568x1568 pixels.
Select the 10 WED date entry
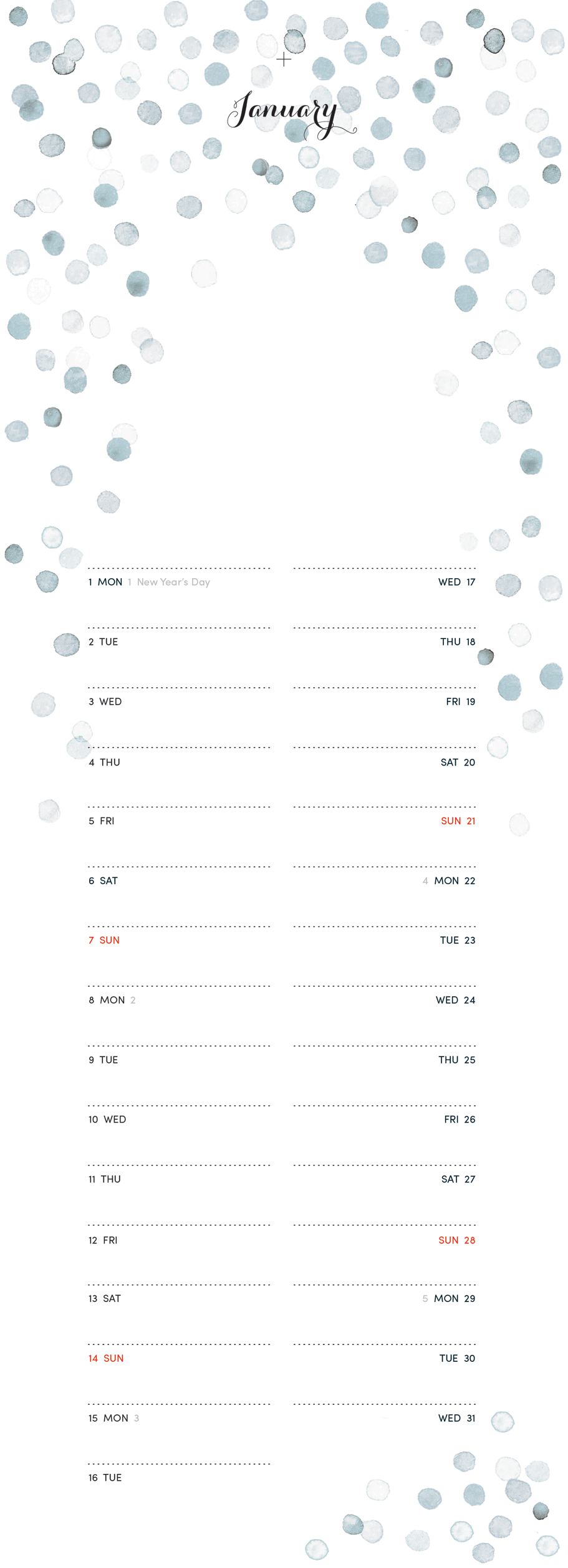107,1119
